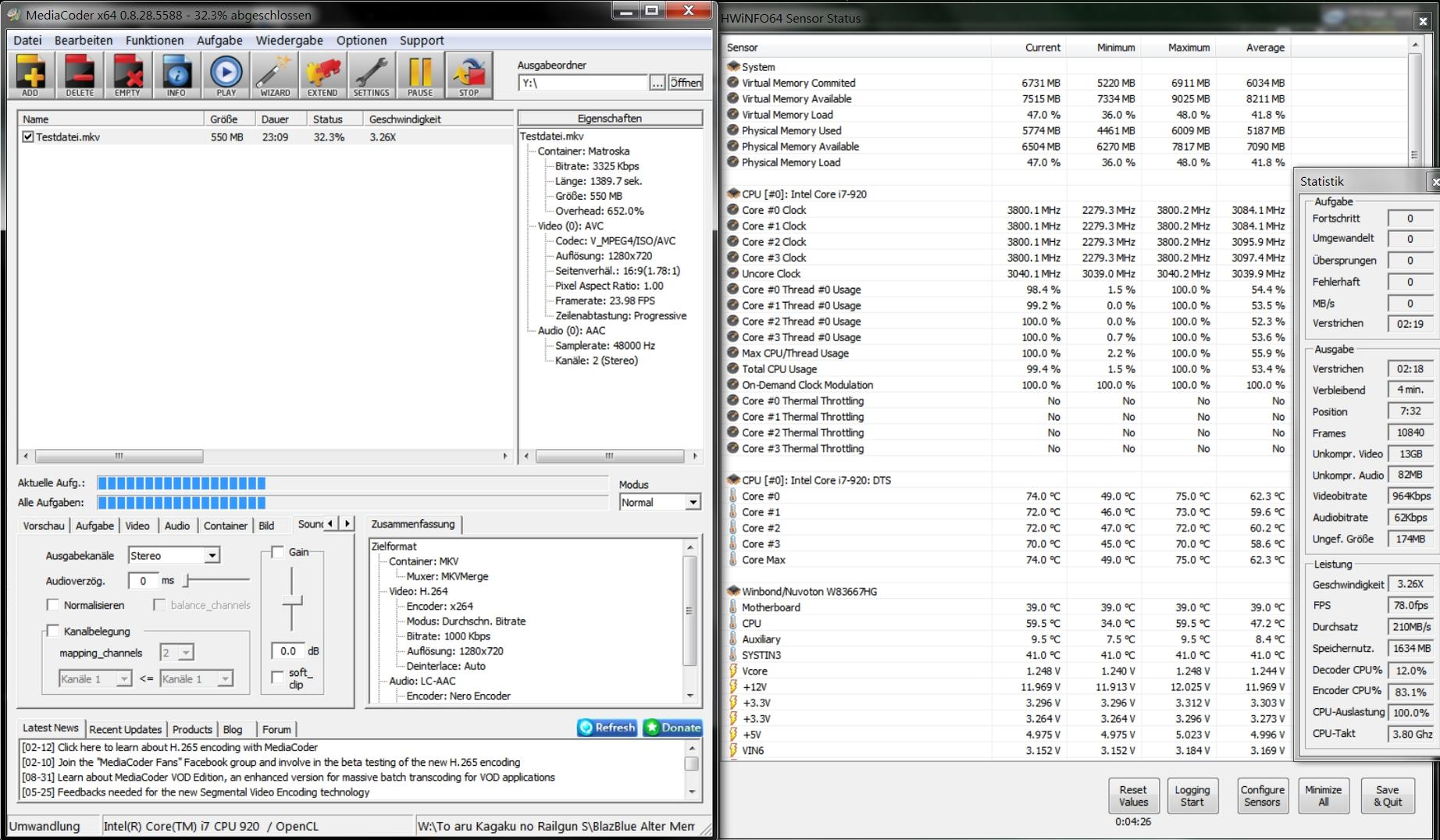Click the Virtual Memory Load sensor icon
This screenshot has width=1440, height=840.
[x=732, y=115]
